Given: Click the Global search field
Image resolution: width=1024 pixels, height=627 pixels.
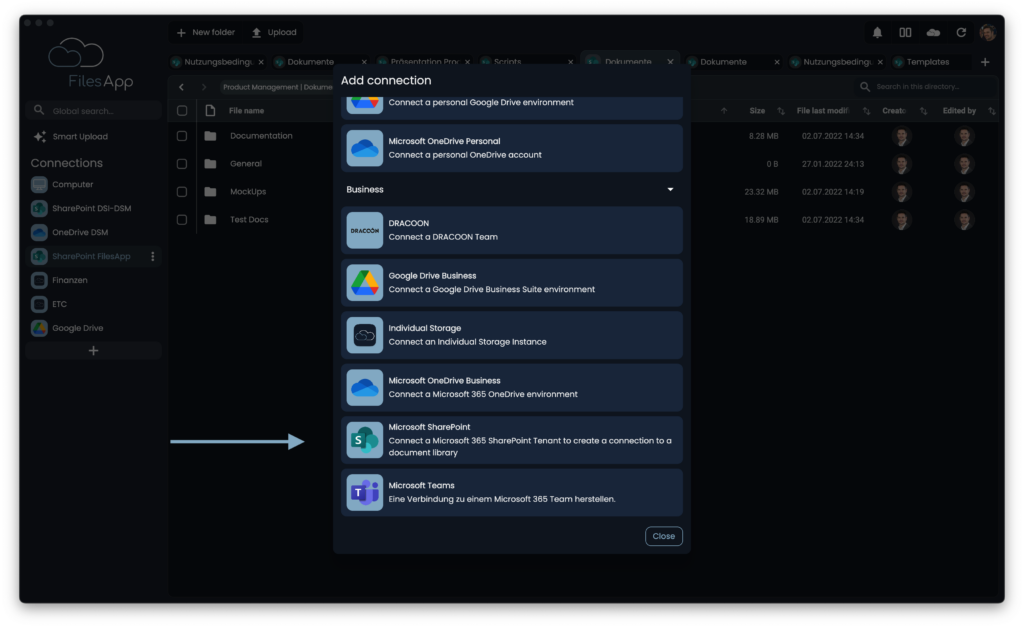Looking at the screenshot, I should click(94, 111).
